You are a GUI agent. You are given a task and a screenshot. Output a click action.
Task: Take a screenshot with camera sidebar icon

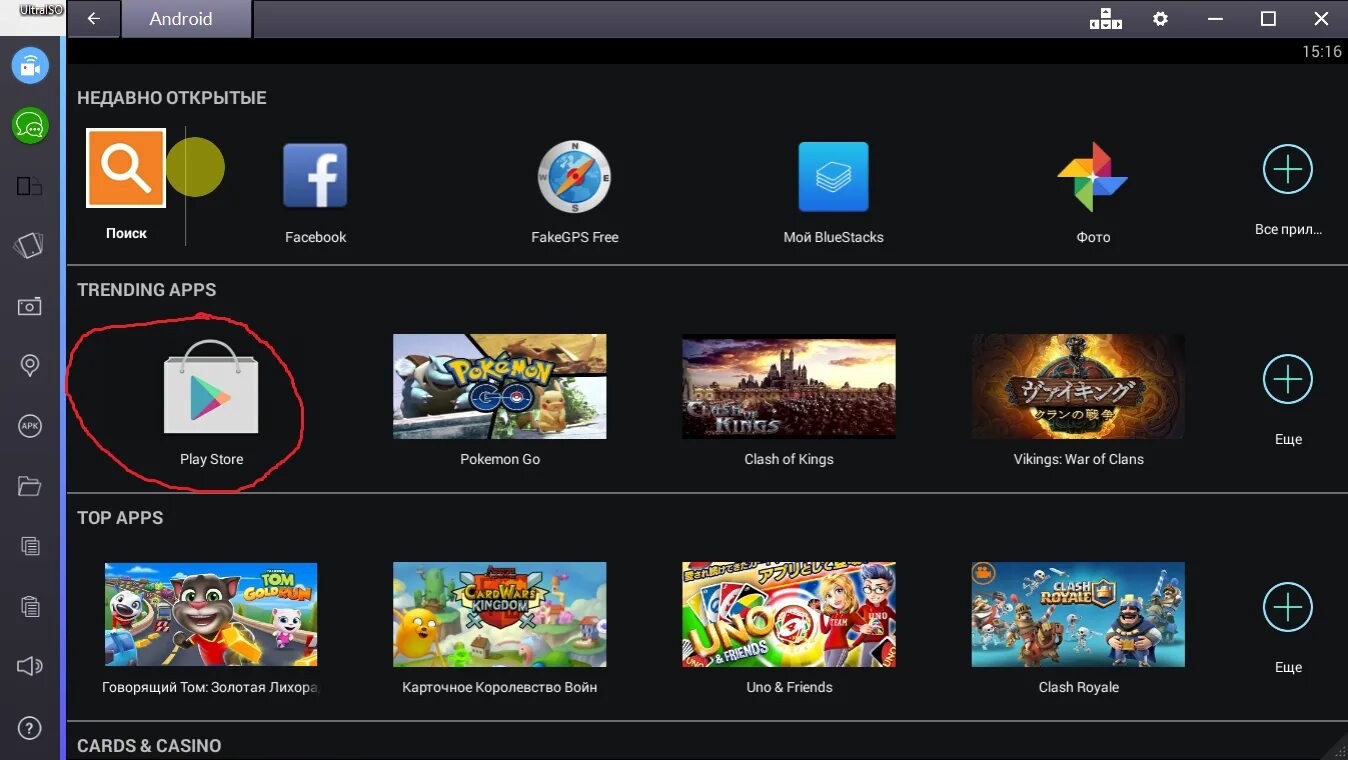30,306
